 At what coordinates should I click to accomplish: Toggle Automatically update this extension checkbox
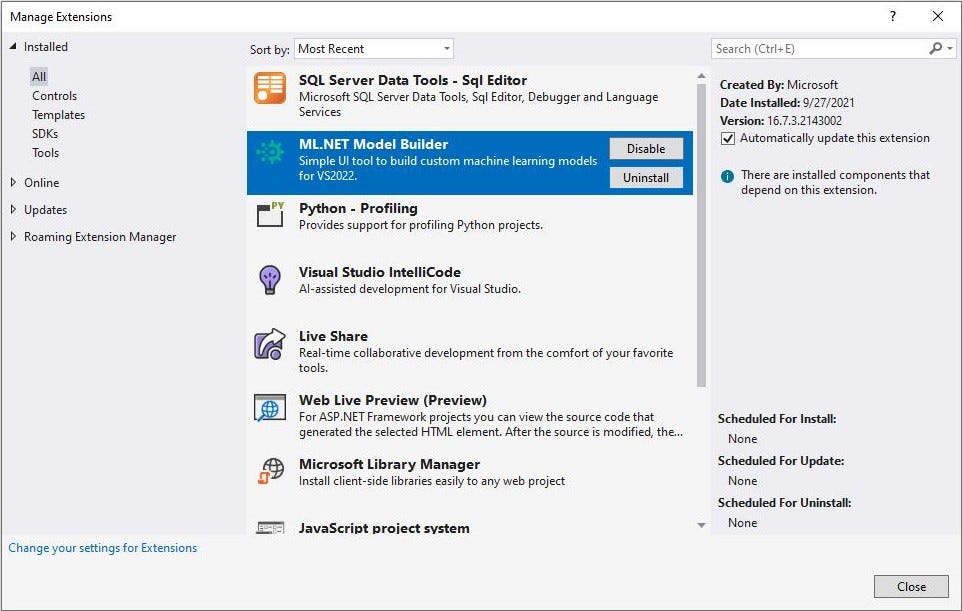(x=728, y=139)
